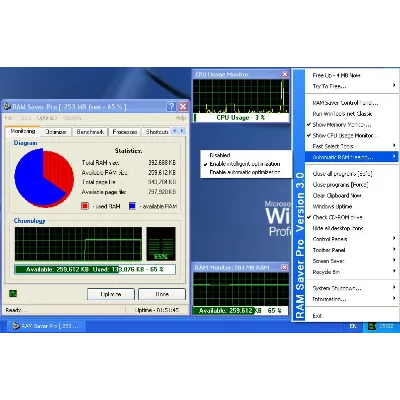Click the CPU Usage - 3 % bar
This screenshot has height=400, width=400.
(x=241, y=118)
